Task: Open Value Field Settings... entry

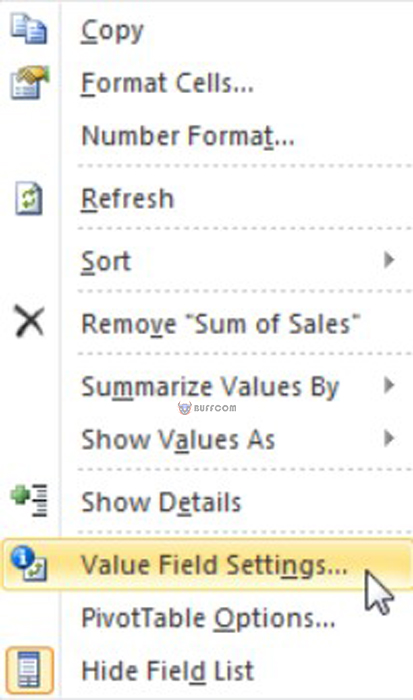Action: point(207,564)
